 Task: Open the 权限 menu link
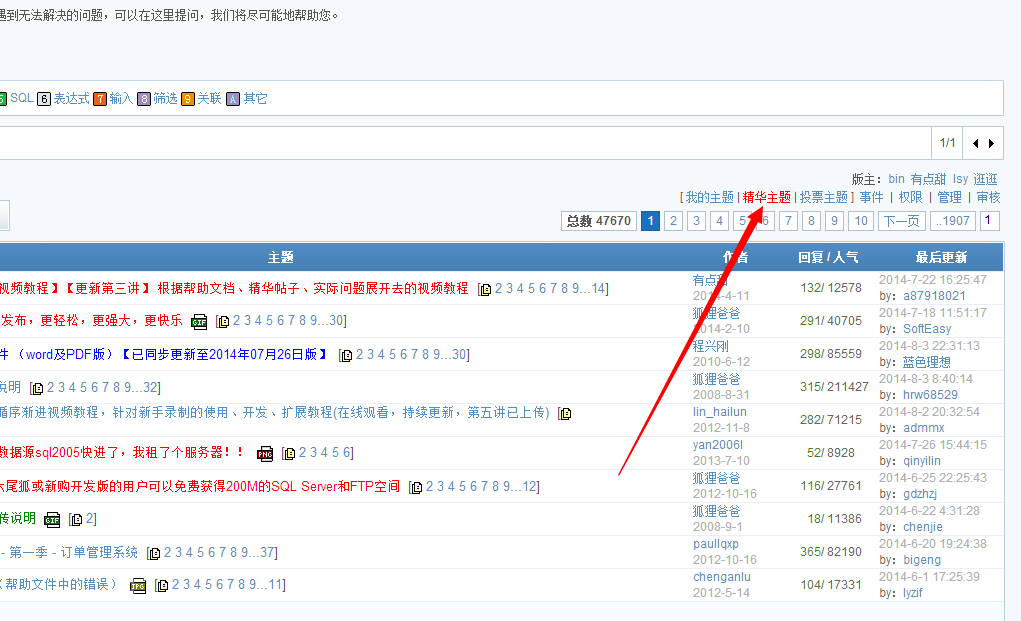pos(910,198)
